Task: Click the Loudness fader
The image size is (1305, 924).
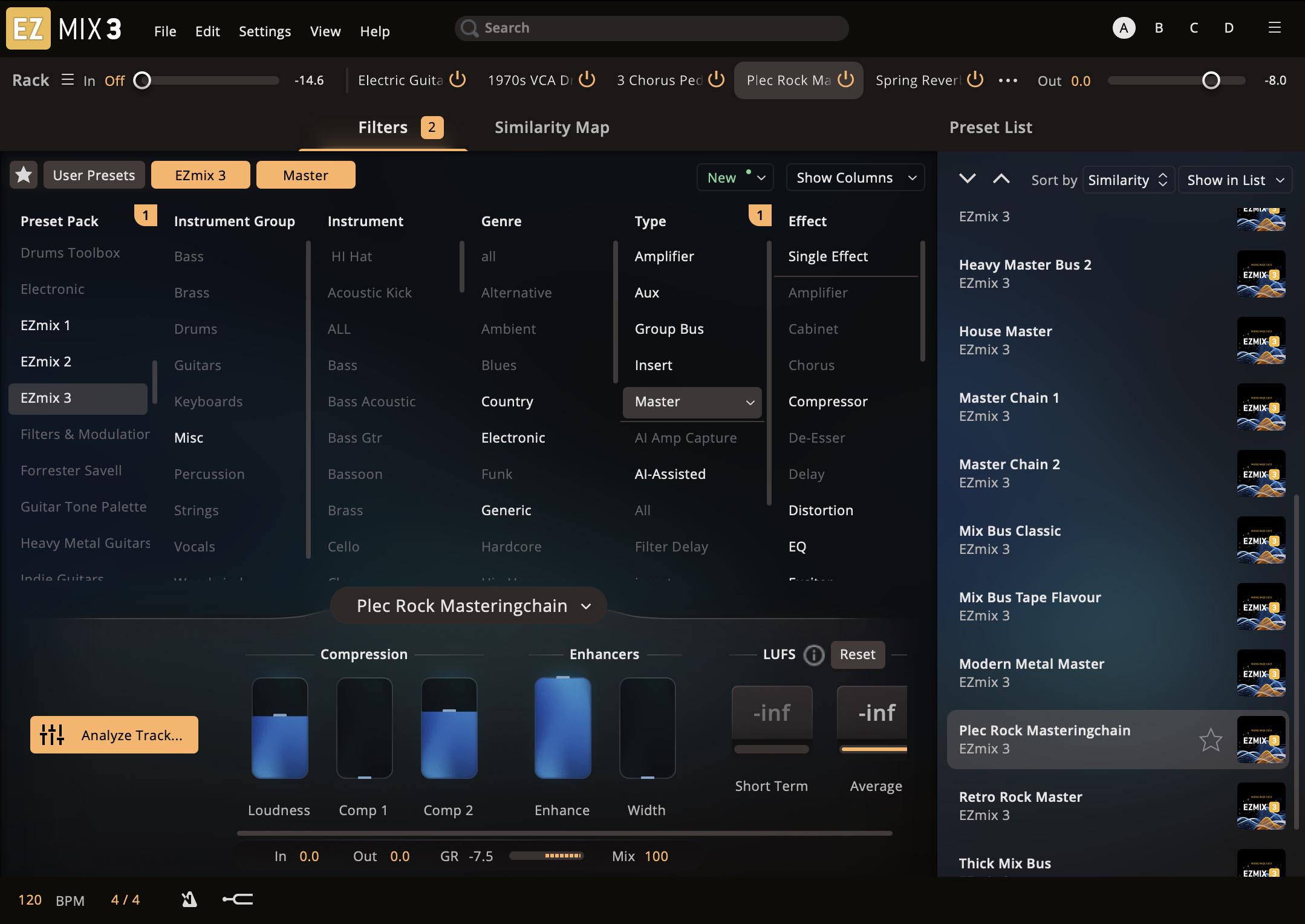Action: [x=279, y=728]
